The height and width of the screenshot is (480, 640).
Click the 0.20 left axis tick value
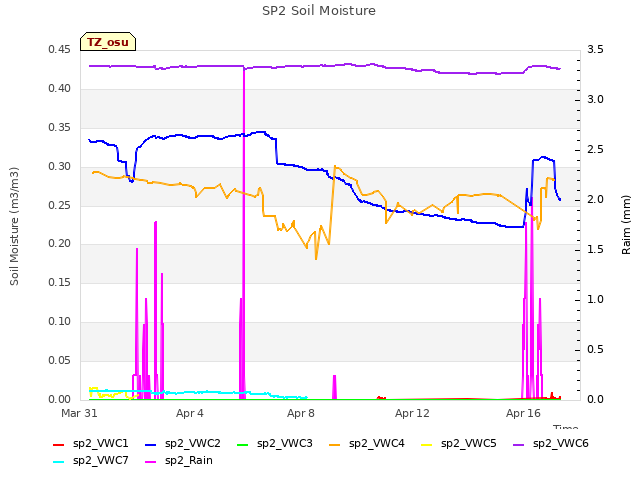tap(59, 244)
